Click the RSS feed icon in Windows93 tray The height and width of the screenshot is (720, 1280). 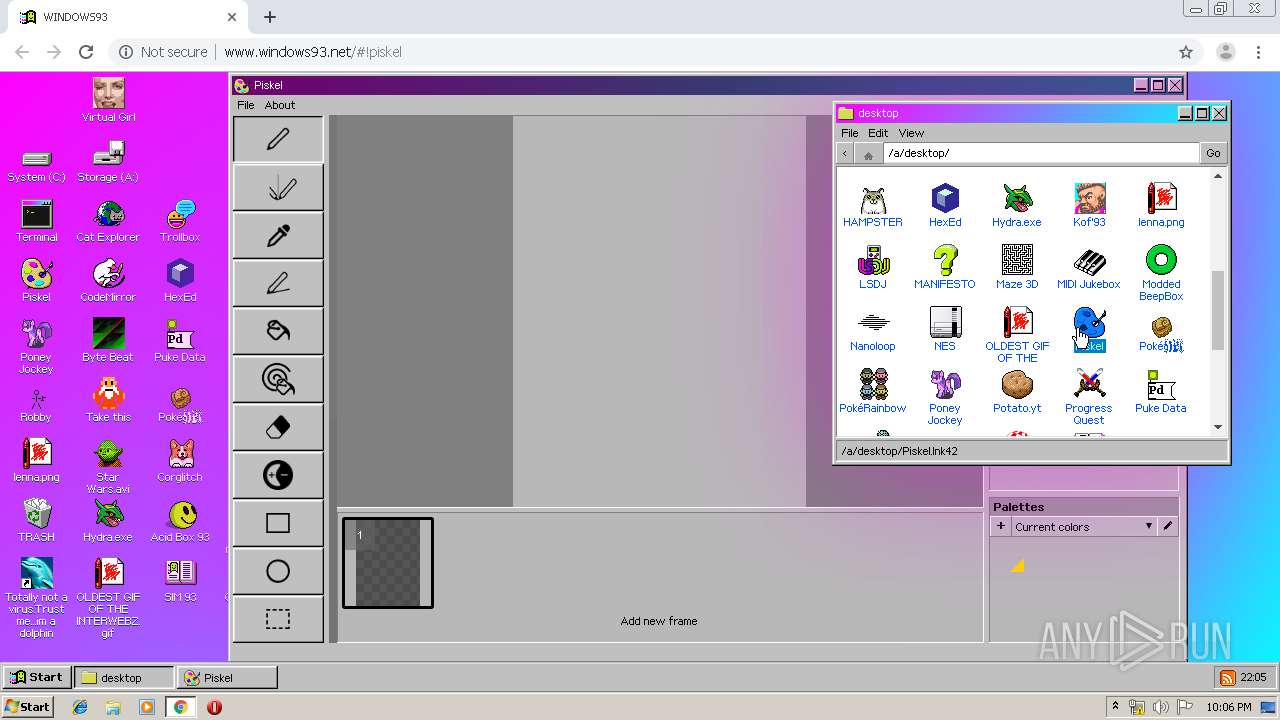[x=1227, y=677]
